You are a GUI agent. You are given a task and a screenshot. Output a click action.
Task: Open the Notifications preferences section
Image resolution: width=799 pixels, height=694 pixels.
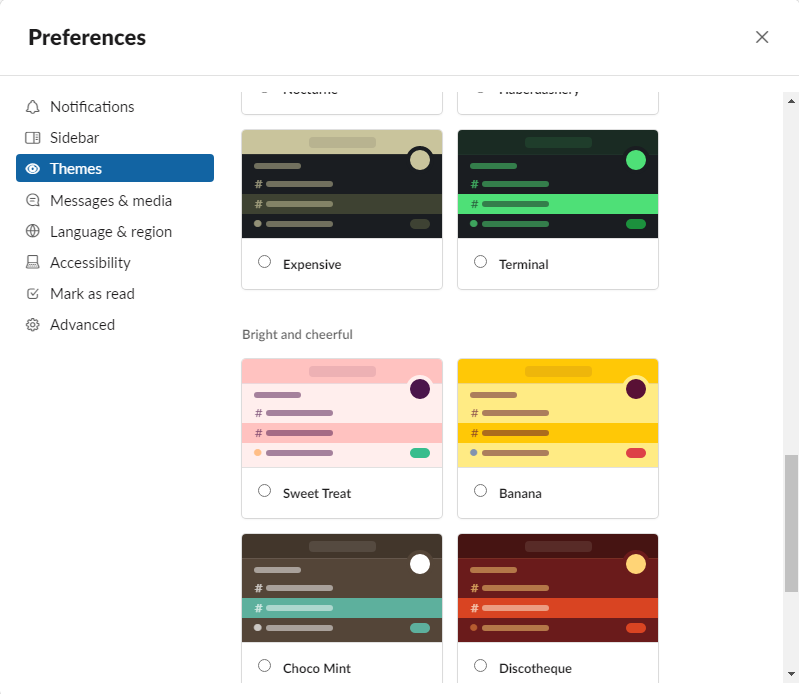92,107
